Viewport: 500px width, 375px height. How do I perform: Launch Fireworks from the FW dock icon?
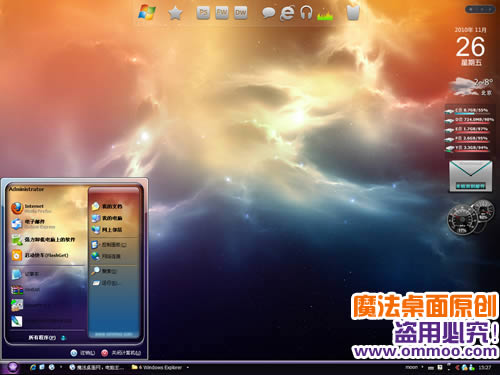click(222, 13)
